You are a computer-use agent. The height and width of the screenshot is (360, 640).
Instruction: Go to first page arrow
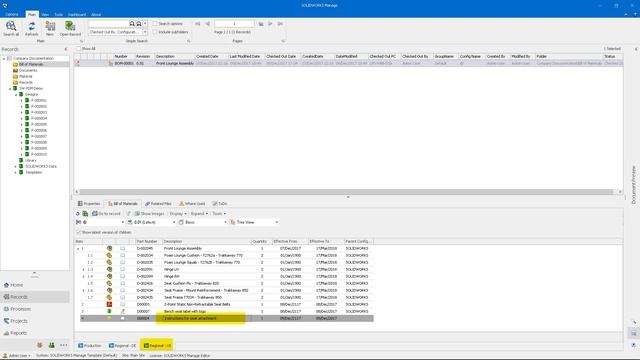tap(198, 24)
